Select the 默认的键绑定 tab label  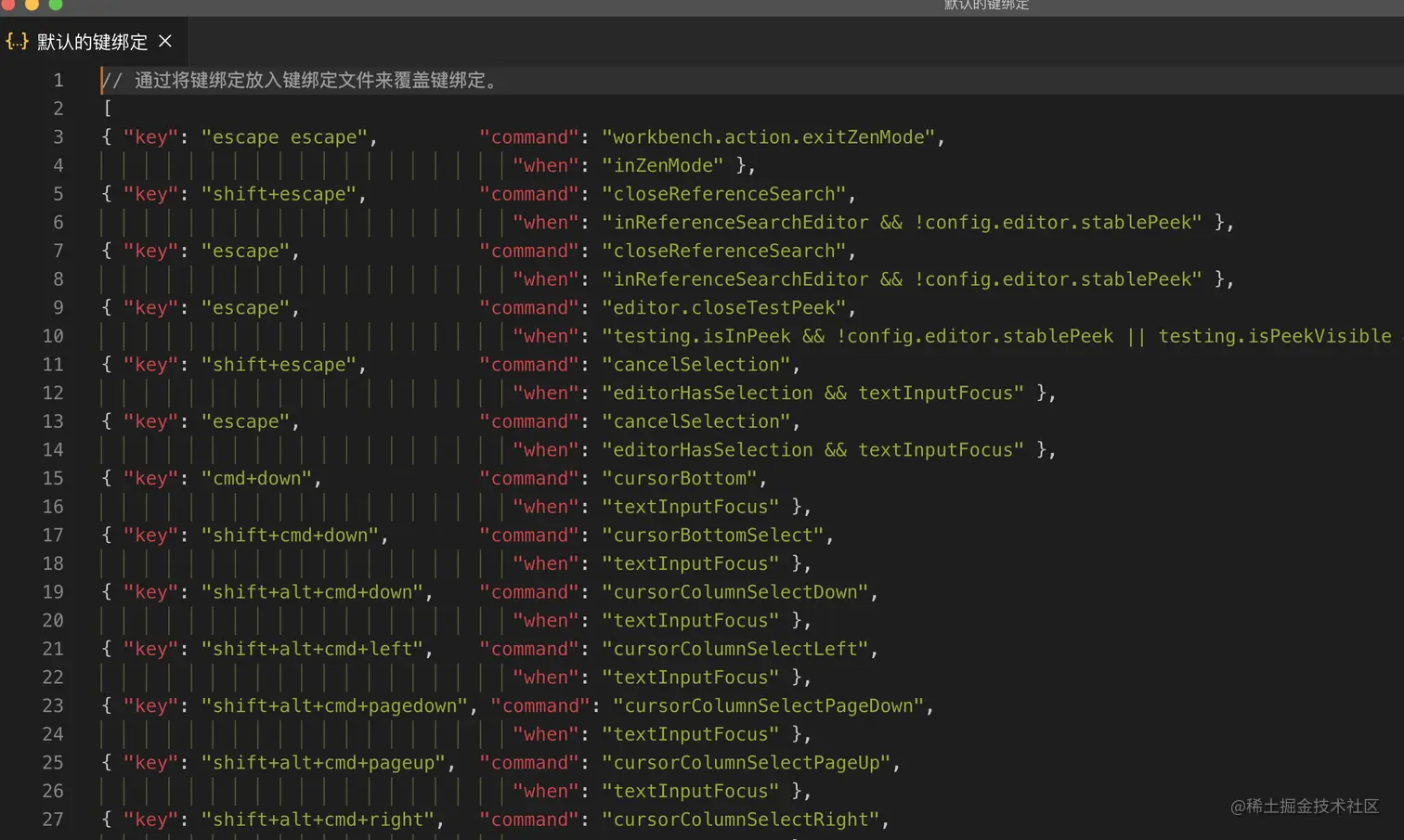92,42
